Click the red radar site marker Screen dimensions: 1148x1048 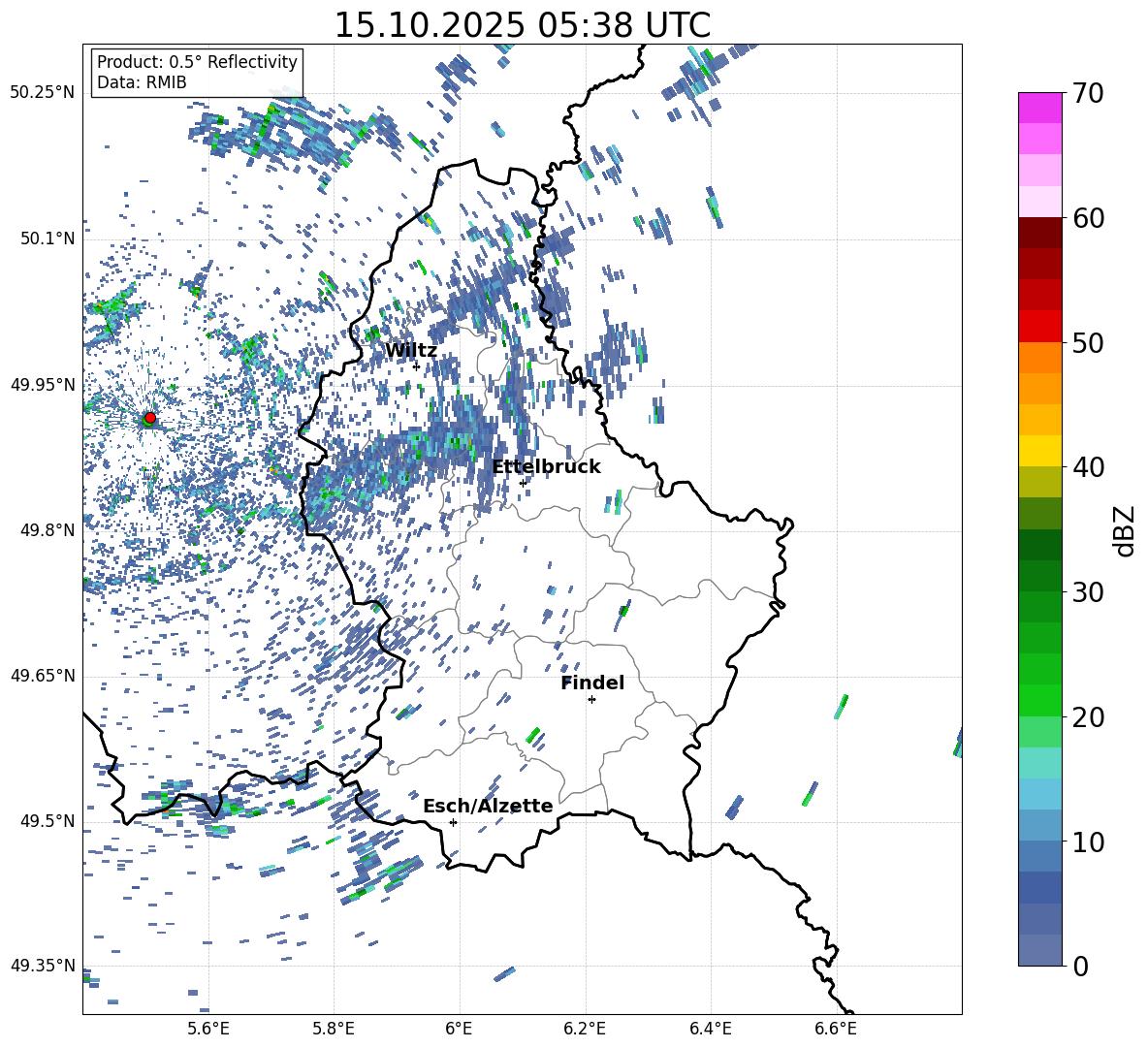point(150,418)
